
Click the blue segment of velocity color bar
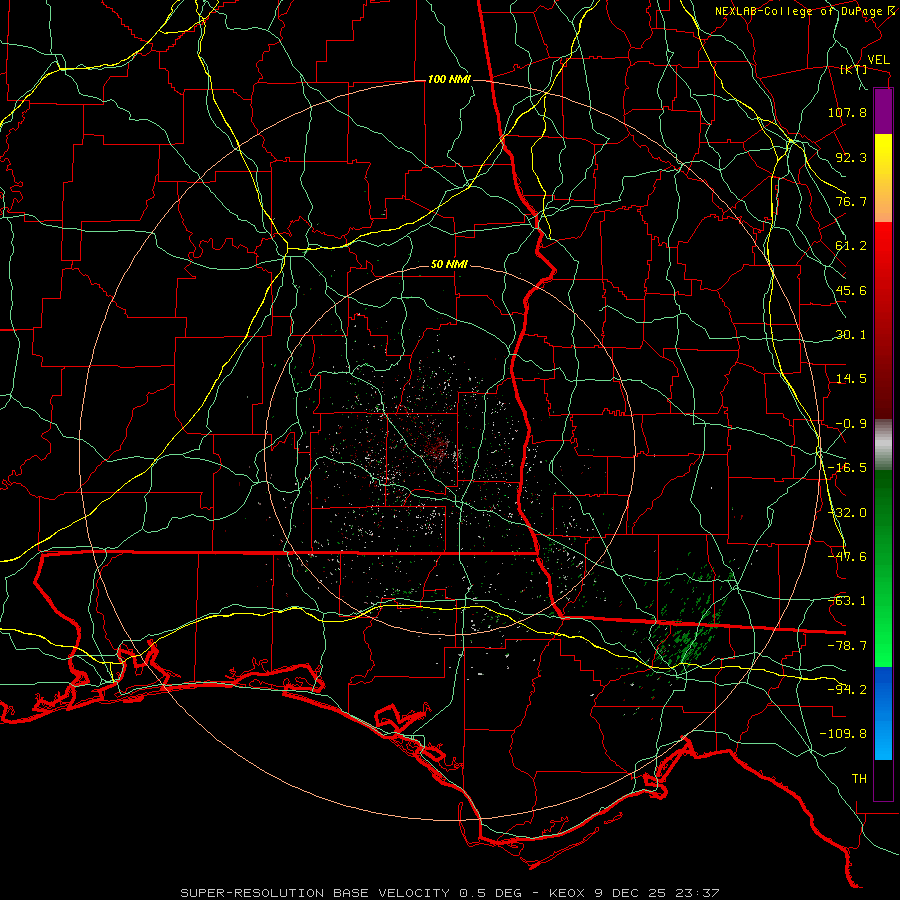883,713
